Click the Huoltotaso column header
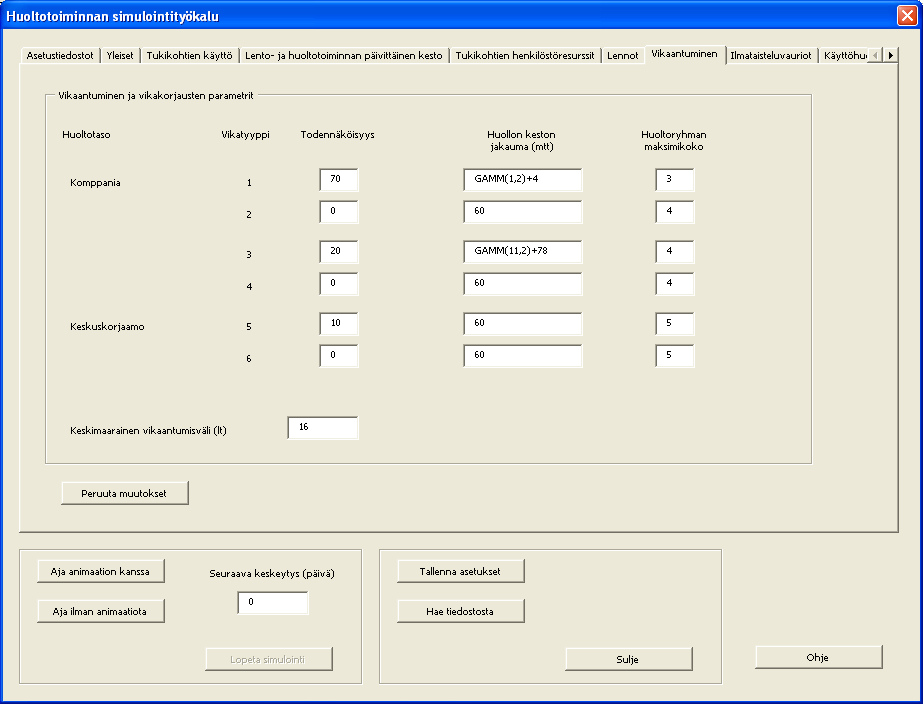This screenshot has height=704, width=923. tap(86, 134)
